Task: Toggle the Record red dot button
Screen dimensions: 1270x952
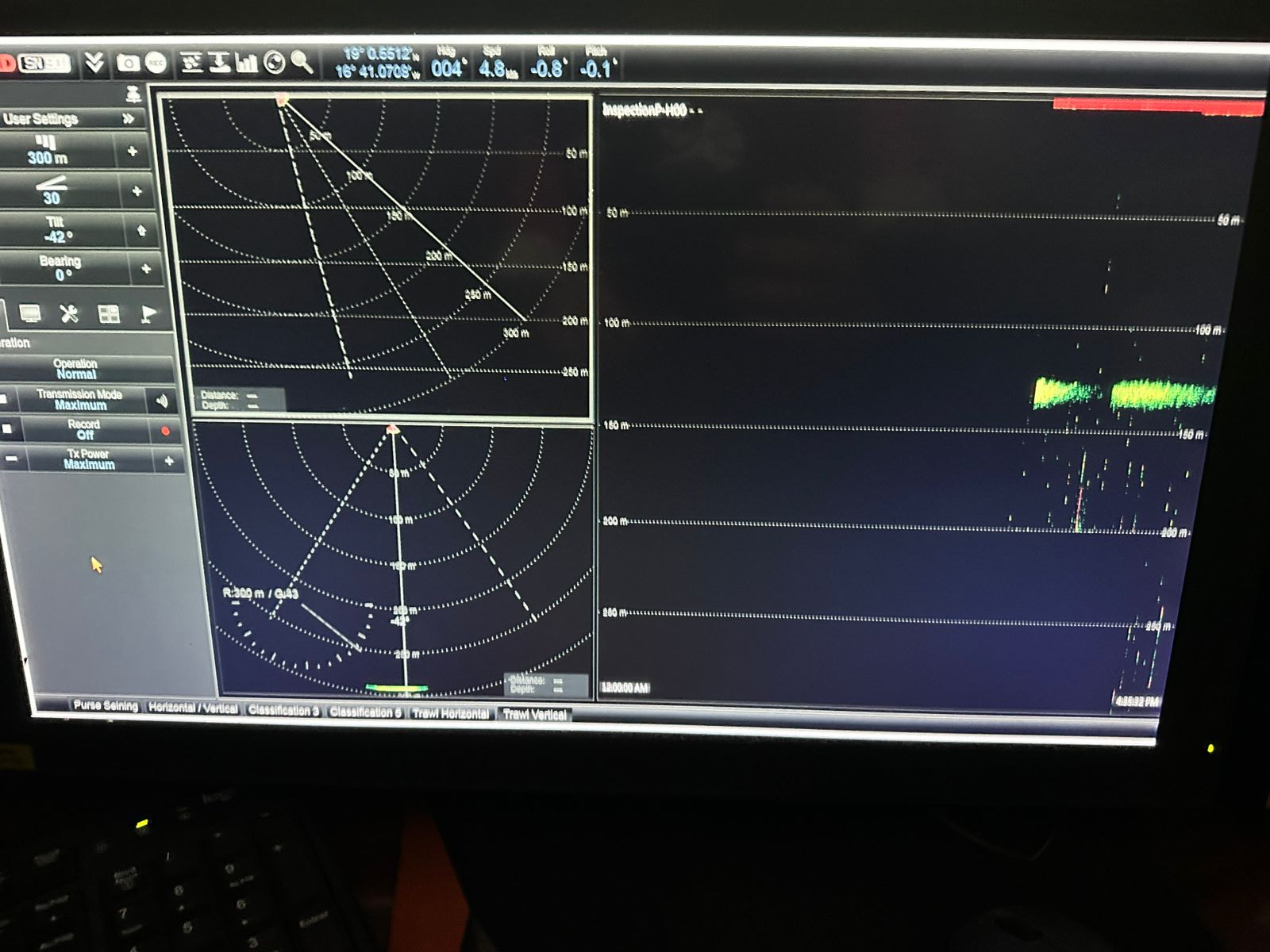Action: [166, 432]
